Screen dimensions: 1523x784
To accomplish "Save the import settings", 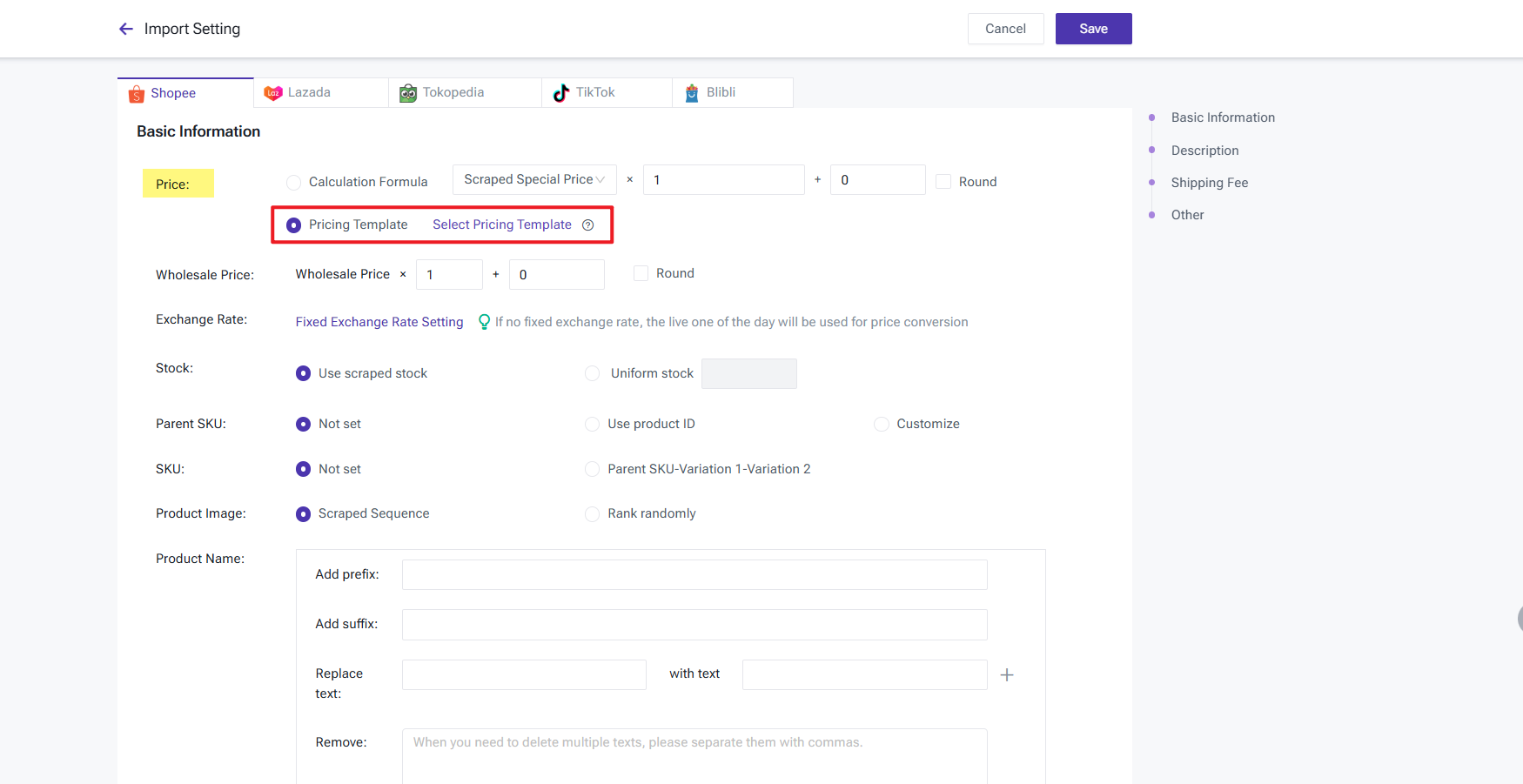I will (x=1093, y=29).
